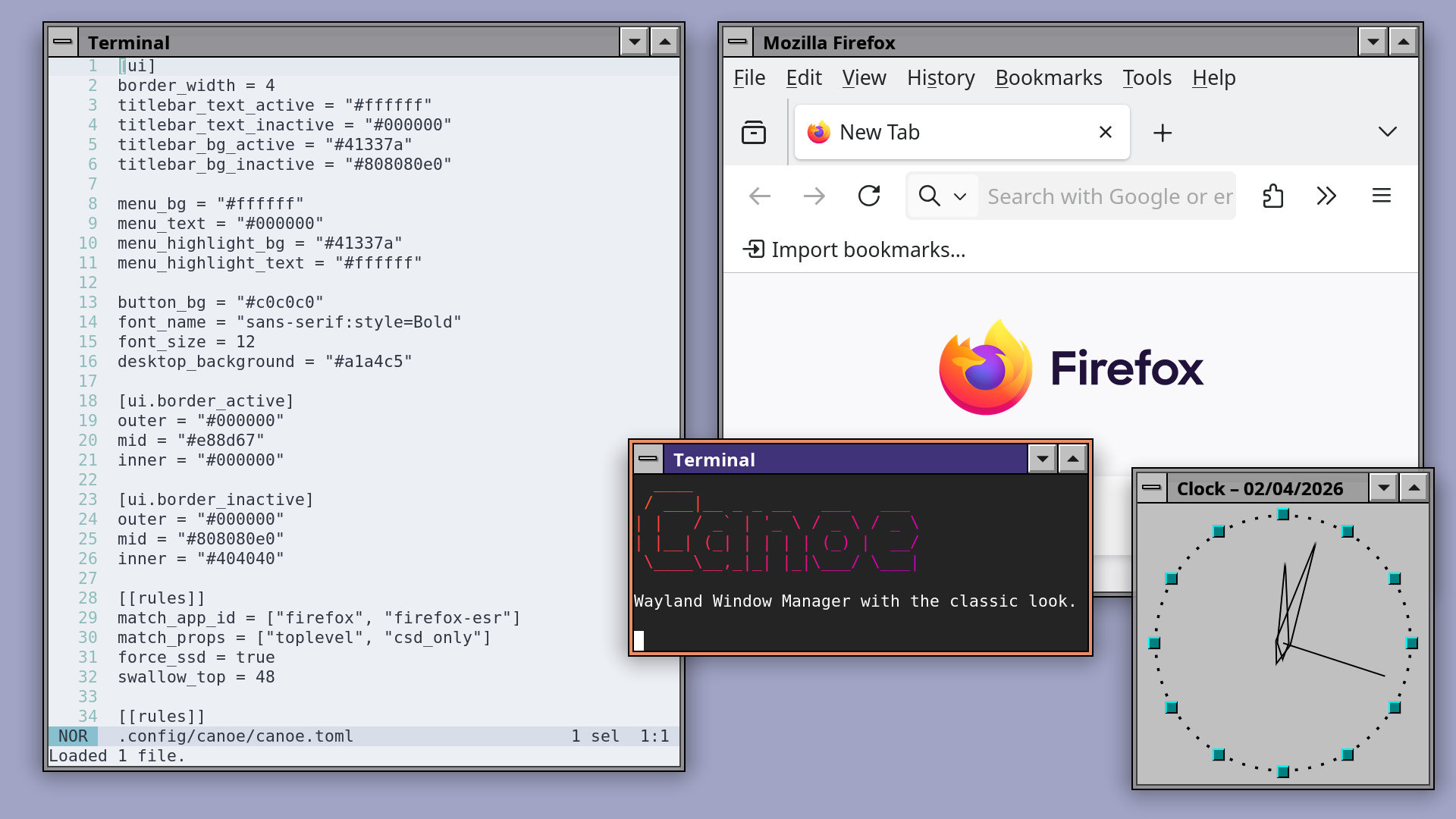Click Firefox forward arrow button
Screen dimensions: 1456x819
[814, 196]
